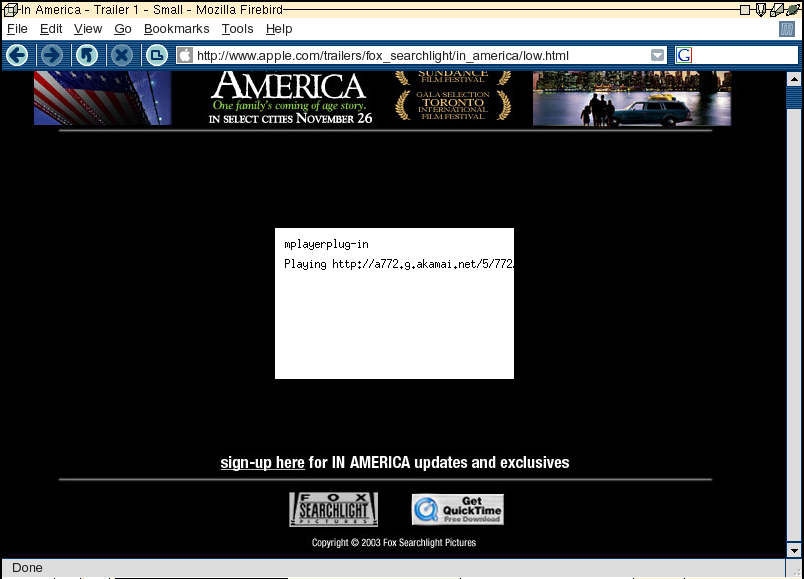804x579 pixels.
Task: Click the Firebird throbber icon
Action: click(787, 29)
